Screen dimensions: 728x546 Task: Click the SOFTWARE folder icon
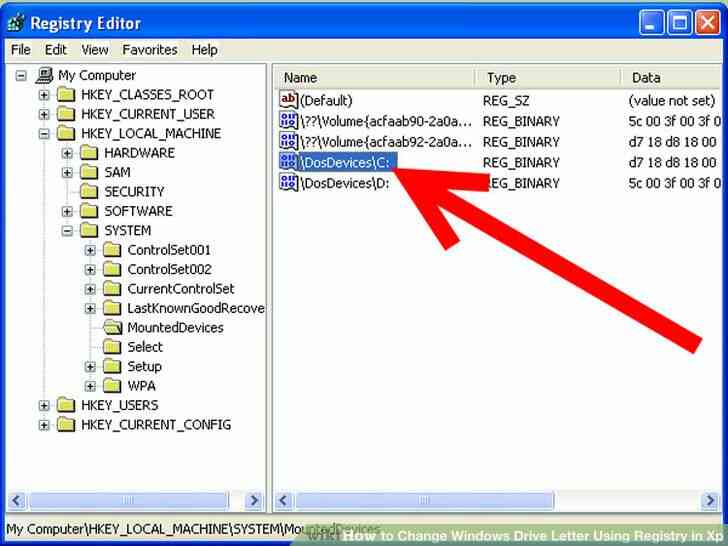(x=89, y=211)
